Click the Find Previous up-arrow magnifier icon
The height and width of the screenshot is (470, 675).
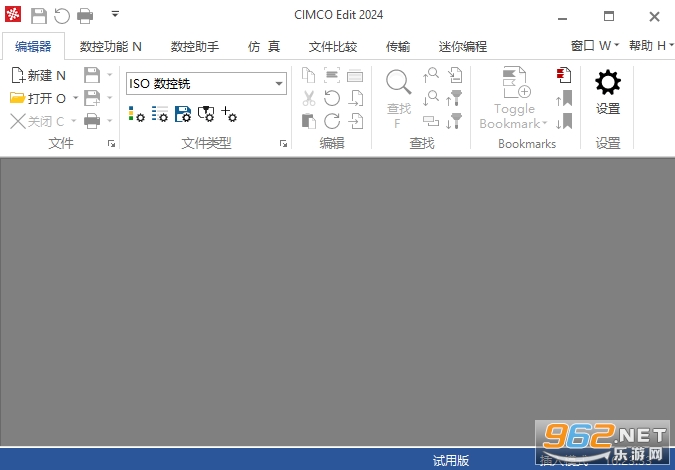(430, 75)
